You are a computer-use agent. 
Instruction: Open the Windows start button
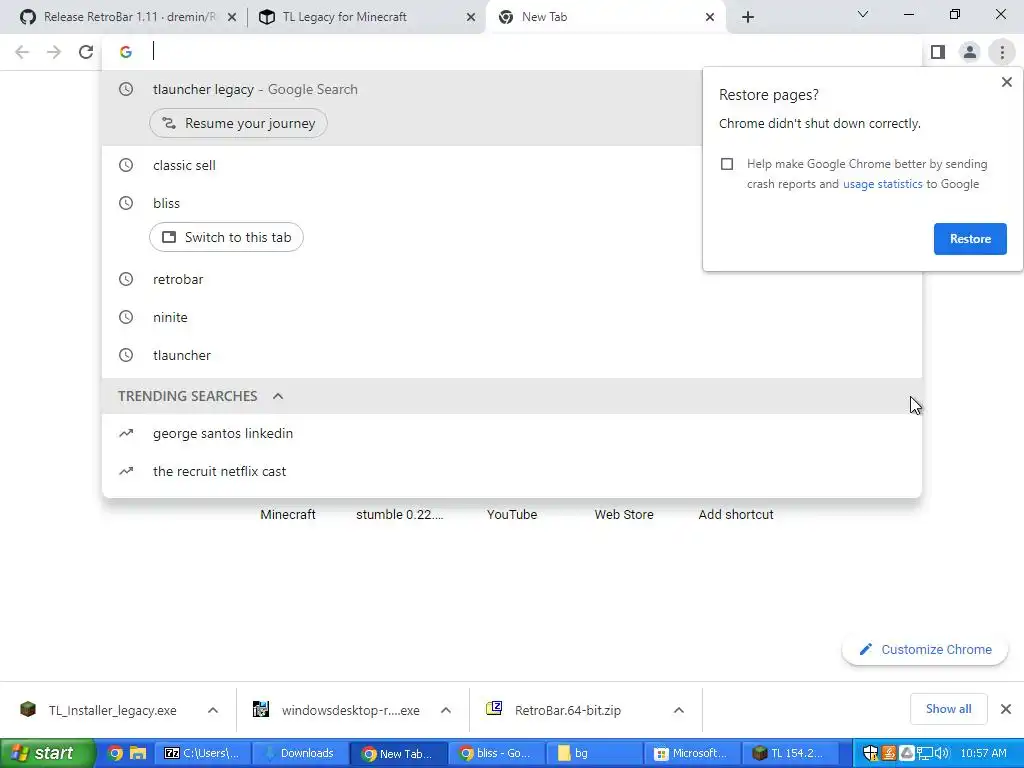(48, 754)
